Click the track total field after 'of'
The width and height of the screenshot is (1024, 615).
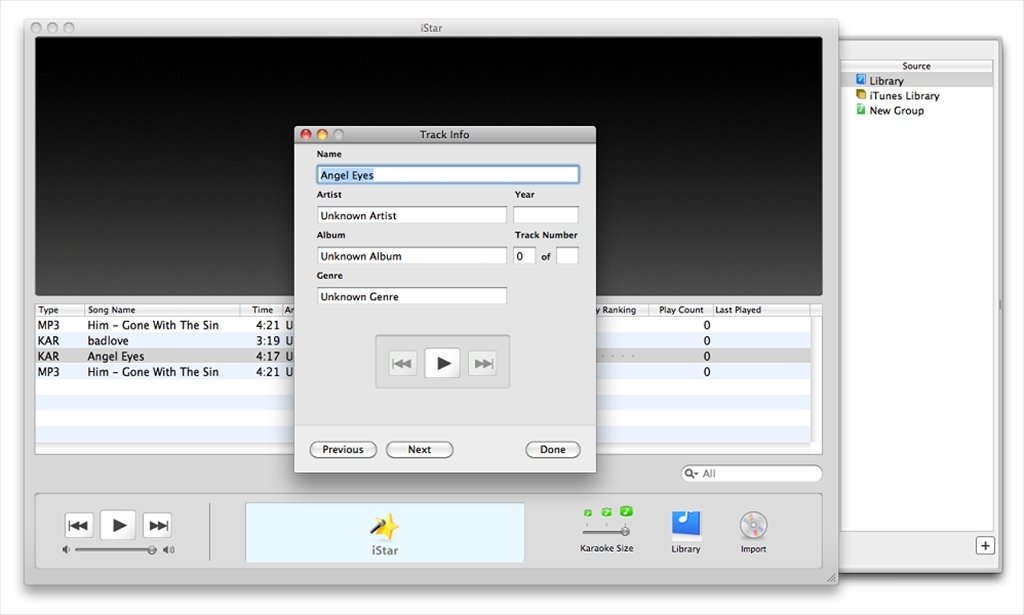tap(567, 255)
